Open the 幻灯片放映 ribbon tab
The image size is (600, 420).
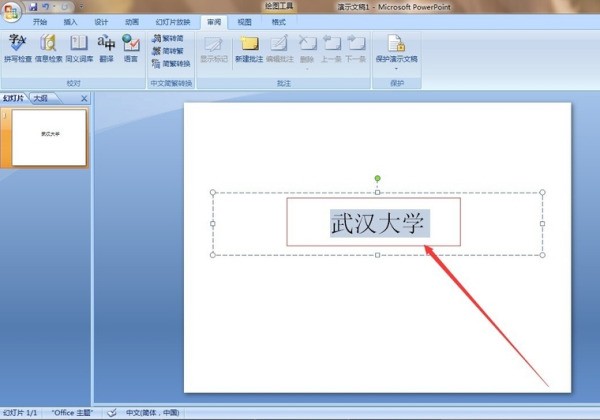coord(172,21)
